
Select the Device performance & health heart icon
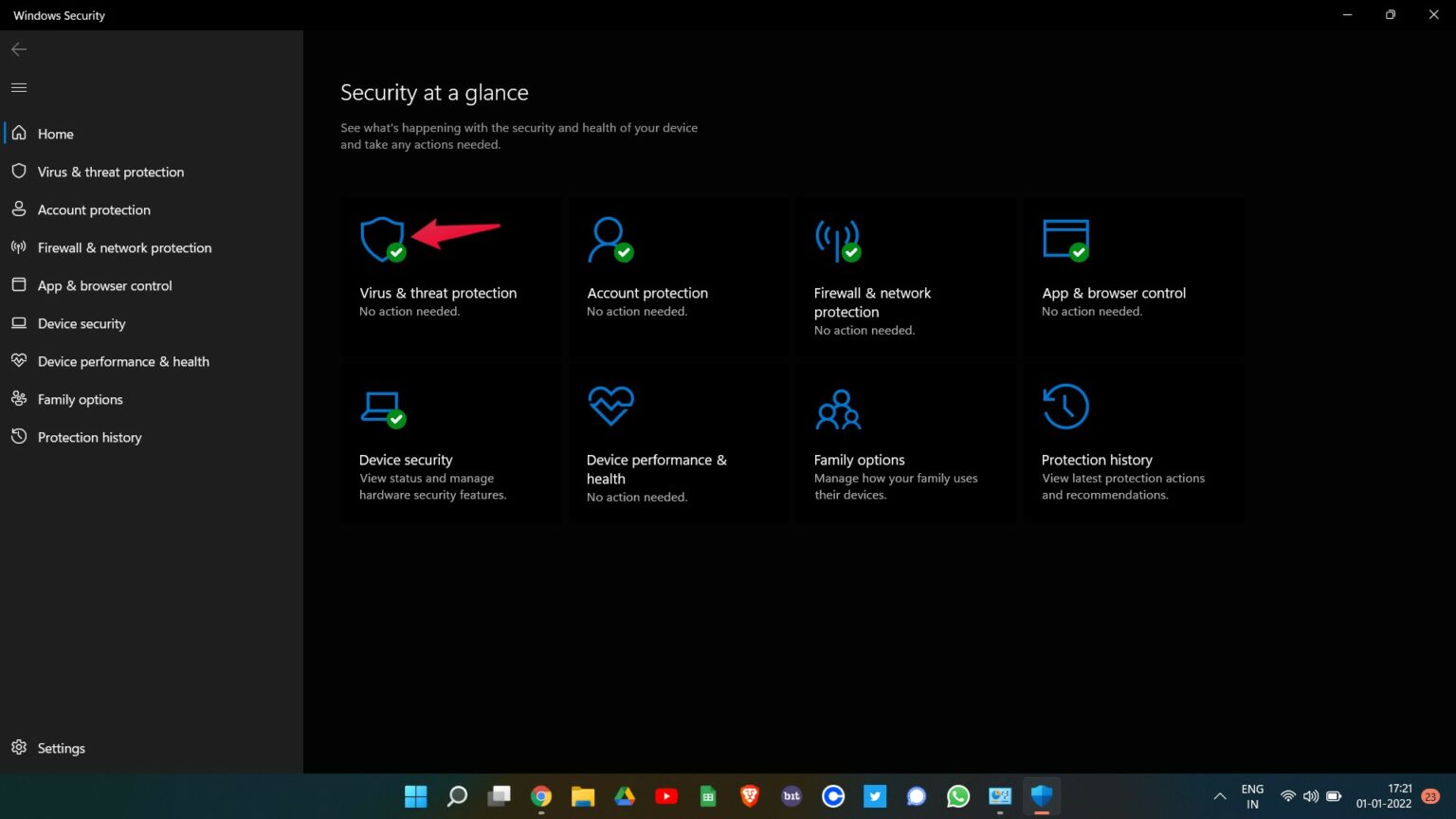click(x=610, y=405)
